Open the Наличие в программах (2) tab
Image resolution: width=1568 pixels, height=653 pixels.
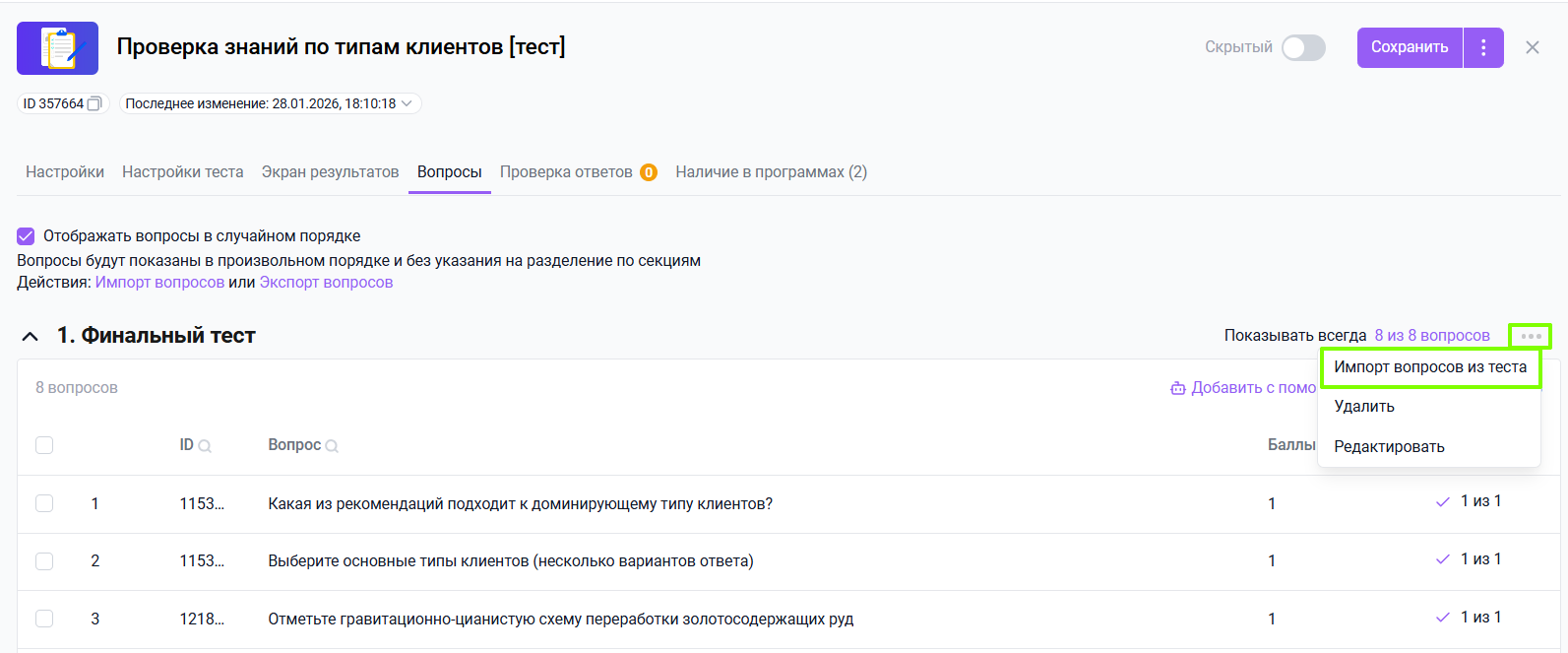pyautogui.click(x=772, y=172)
